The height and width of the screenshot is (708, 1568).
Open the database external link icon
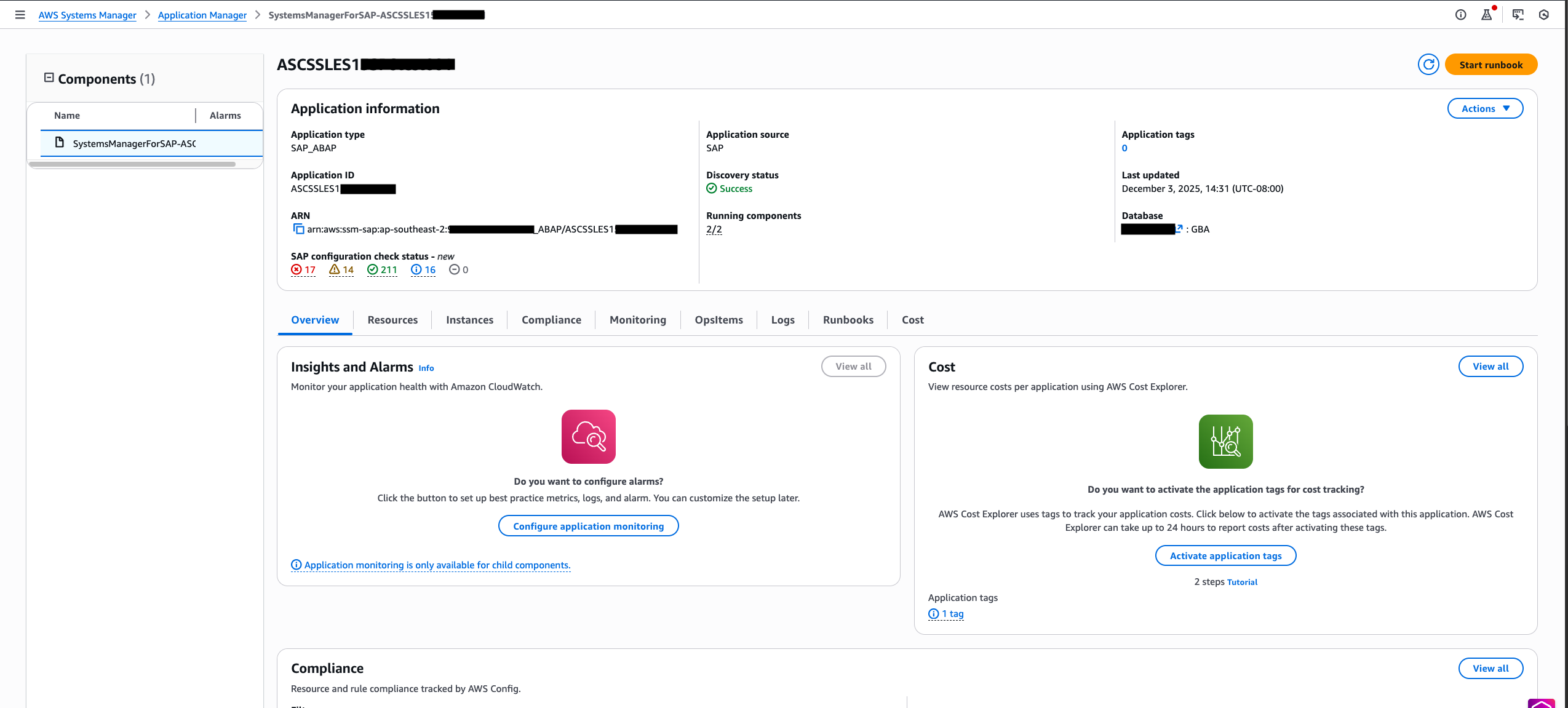[1179, 229]
